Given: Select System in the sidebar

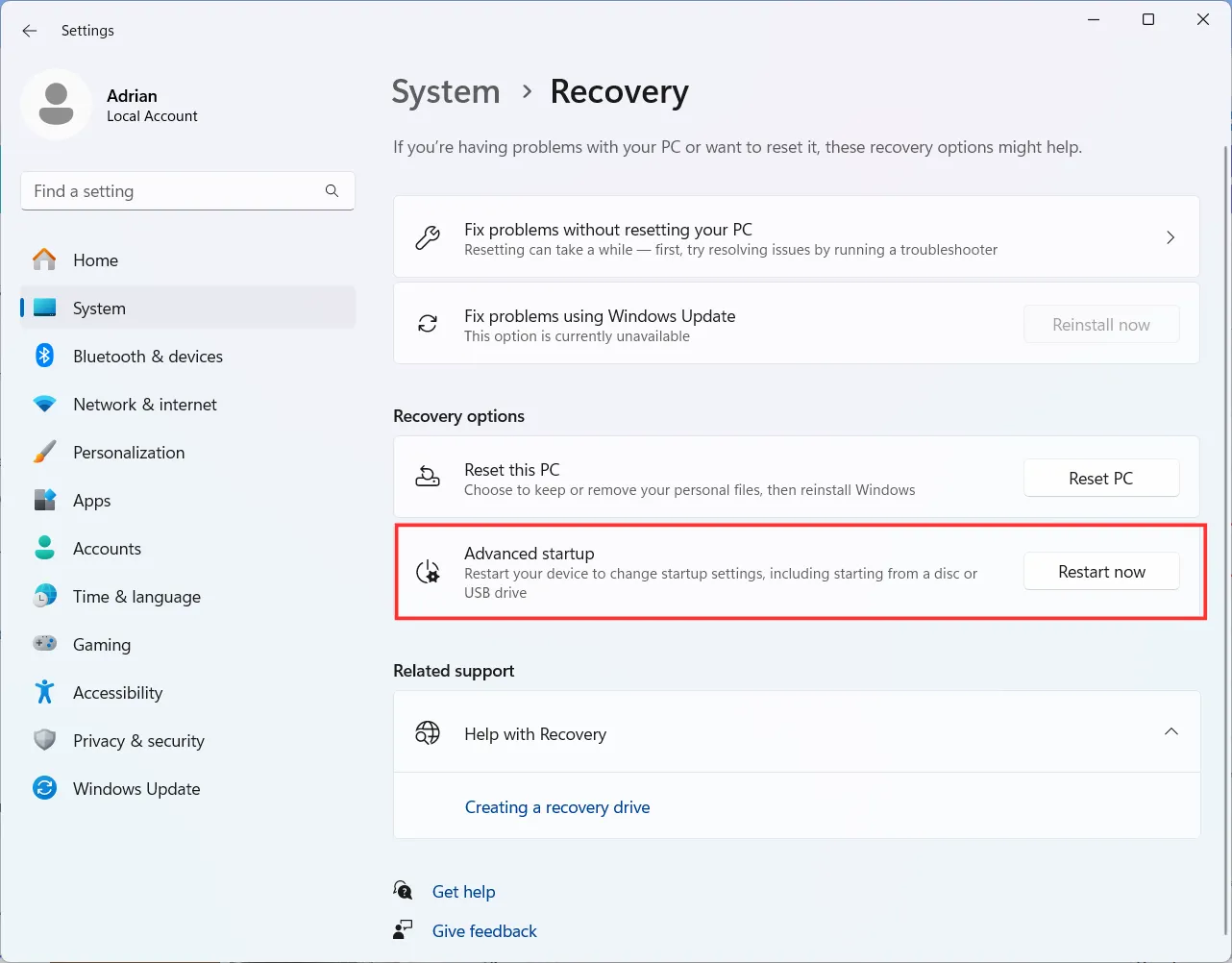Looking at the screenshot, I should tap(188, 308).
